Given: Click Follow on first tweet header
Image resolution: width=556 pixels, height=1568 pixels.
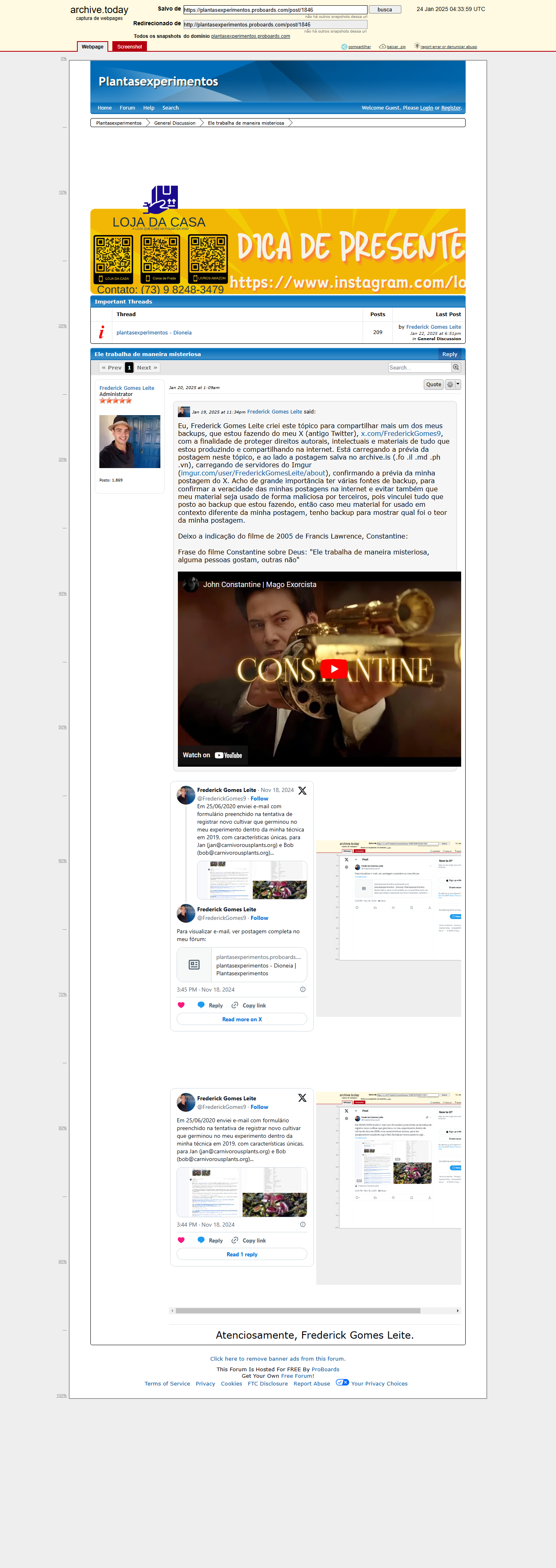Looking at the screenshot, I should pos(259,798).
